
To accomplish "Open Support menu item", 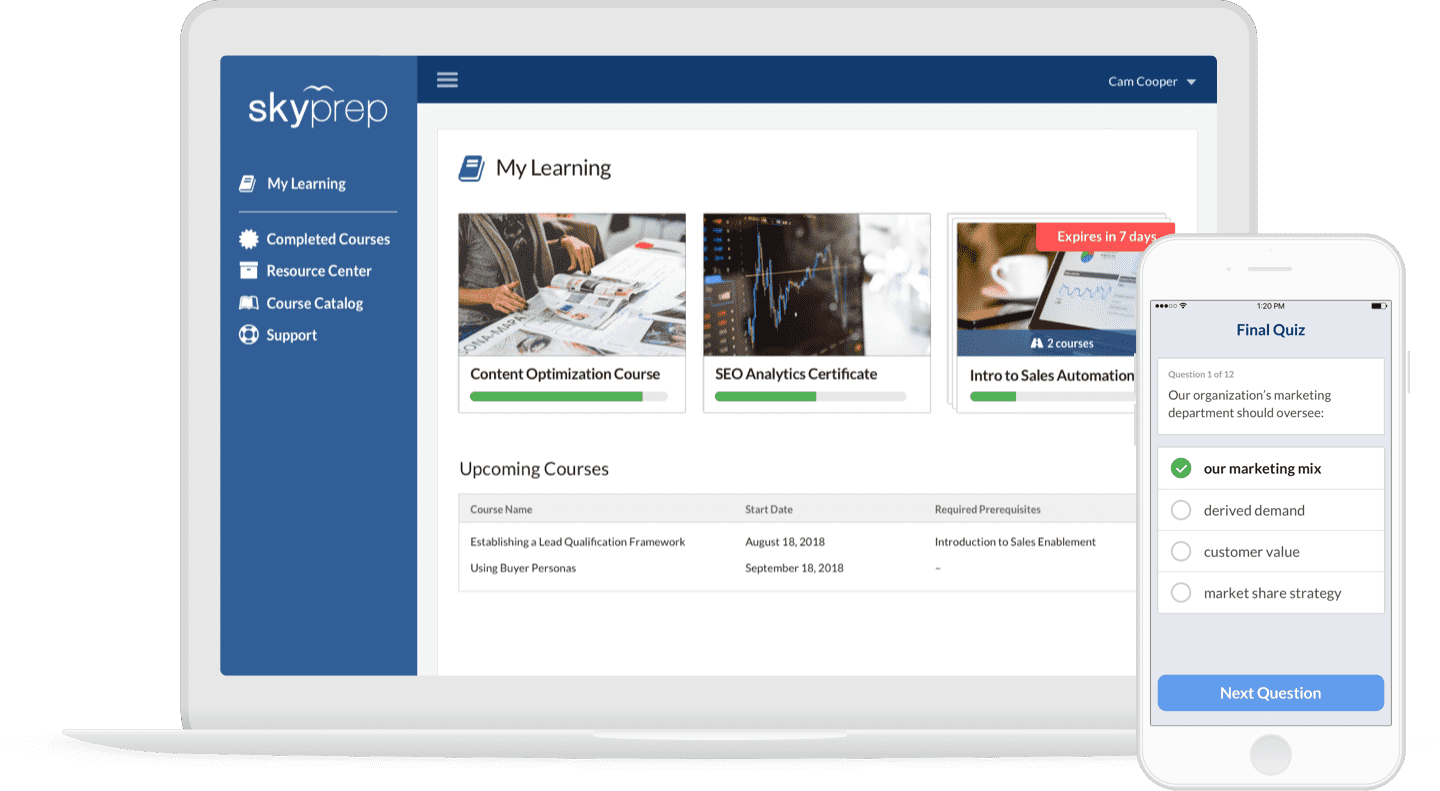I will pos(292,335).
